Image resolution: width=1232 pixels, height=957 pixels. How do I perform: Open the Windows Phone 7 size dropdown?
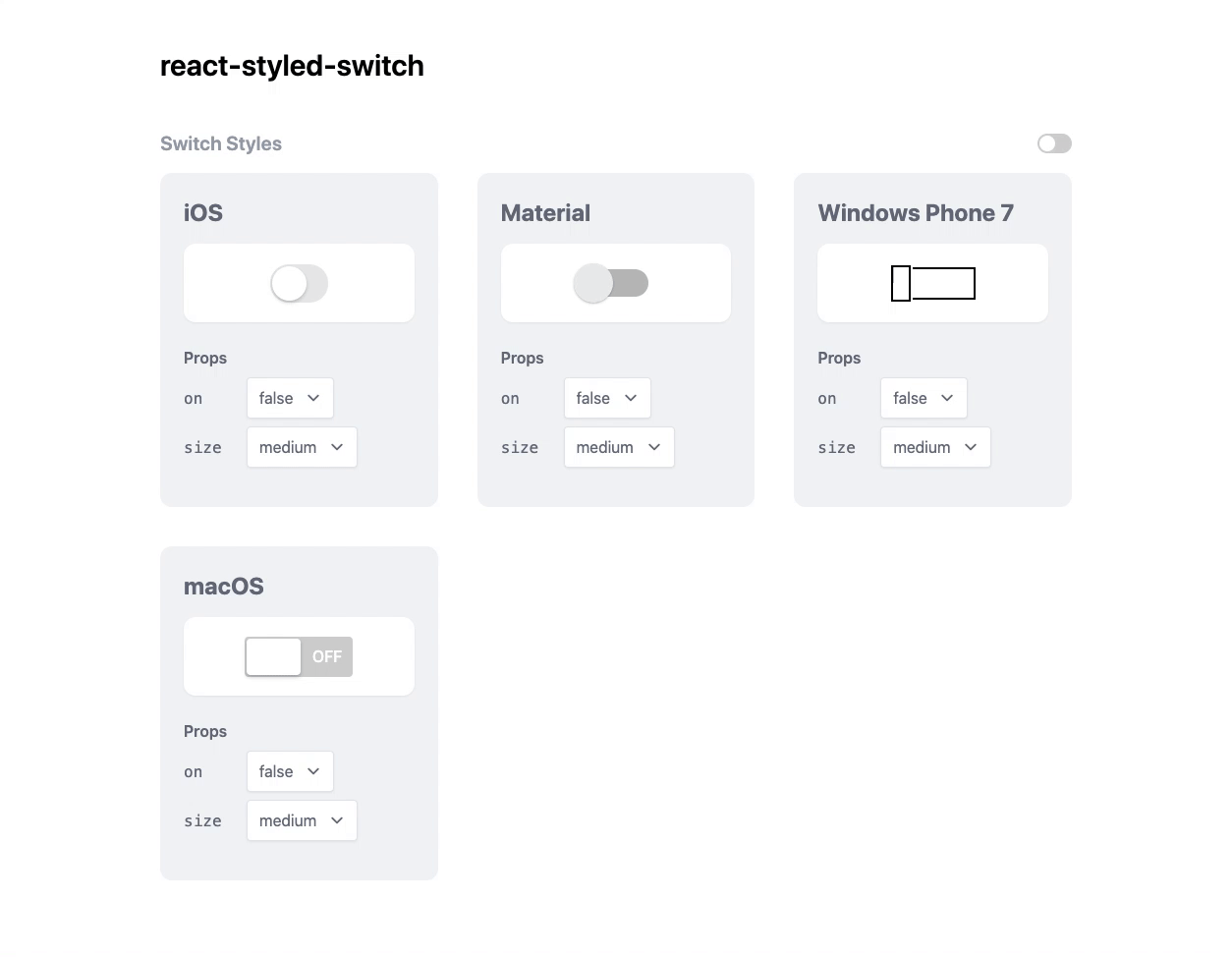(935, 447)
